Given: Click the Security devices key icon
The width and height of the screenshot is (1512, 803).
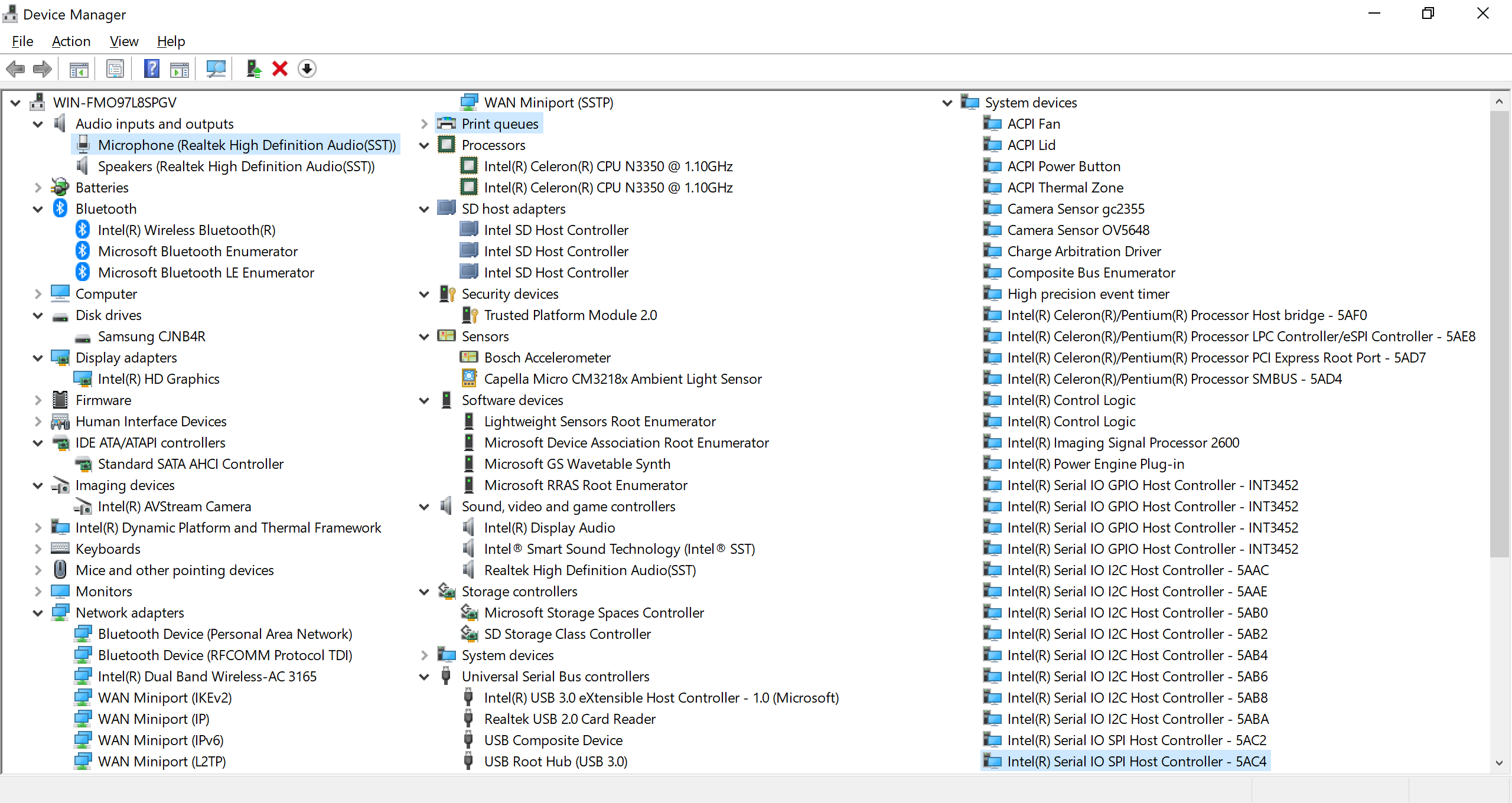Looking at the screenshot, I should [x=447, y=293].
